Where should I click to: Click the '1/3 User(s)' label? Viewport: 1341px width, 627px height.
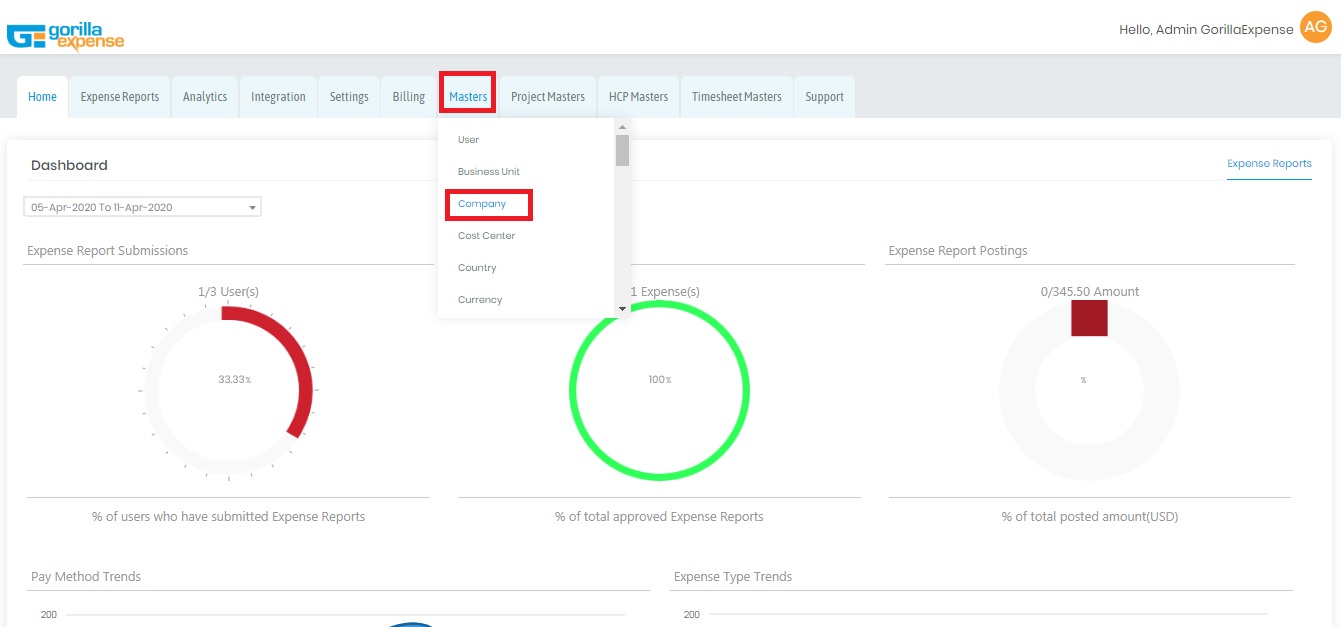pyautogui.click(x=228, y=292)
